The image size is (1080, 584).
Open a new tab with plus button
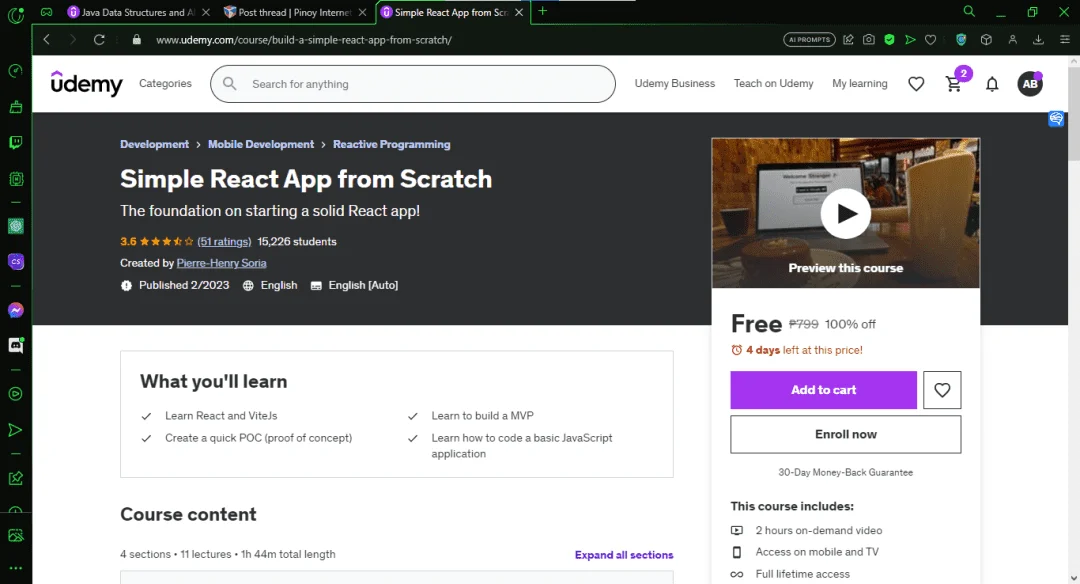(x=543, y=11)
